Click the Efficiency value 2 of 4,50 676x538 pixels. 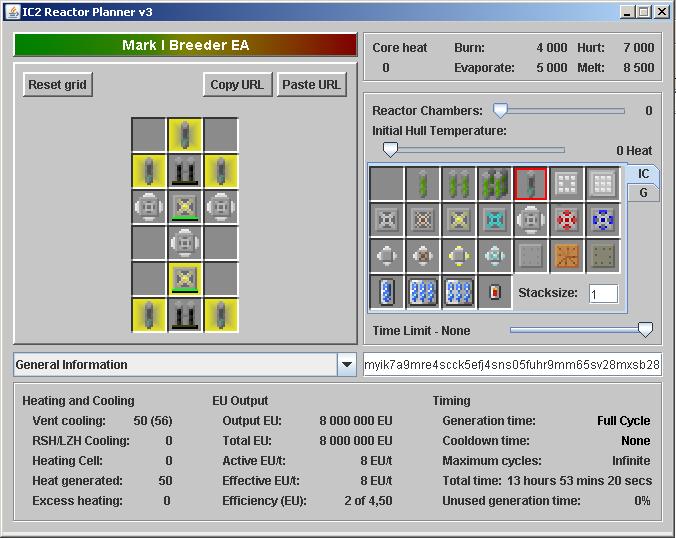(368, 500)
